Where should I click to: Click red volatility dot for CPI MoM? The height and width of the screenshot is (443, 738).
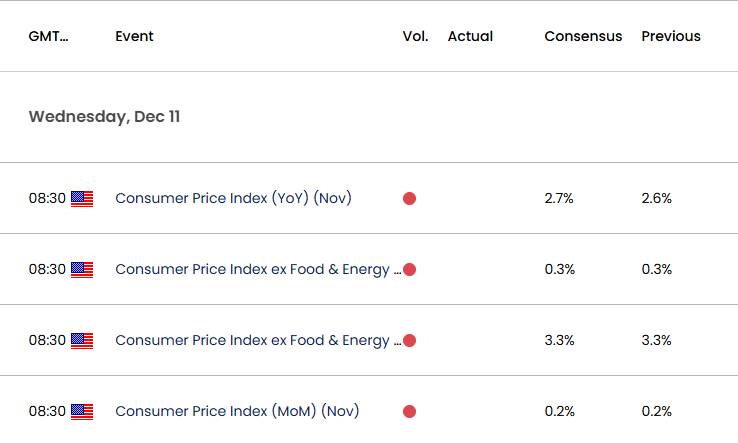pos(409,411)
